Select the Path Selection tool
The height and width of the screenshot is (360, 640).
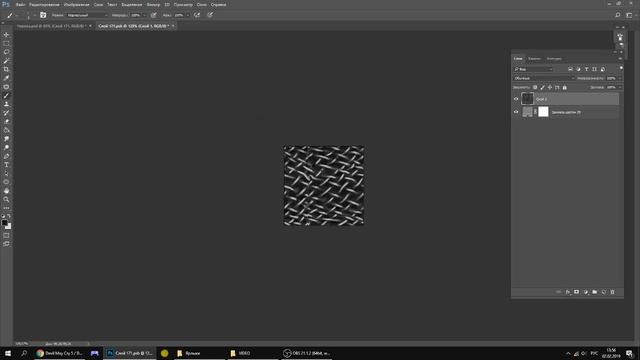coord(6,173)
